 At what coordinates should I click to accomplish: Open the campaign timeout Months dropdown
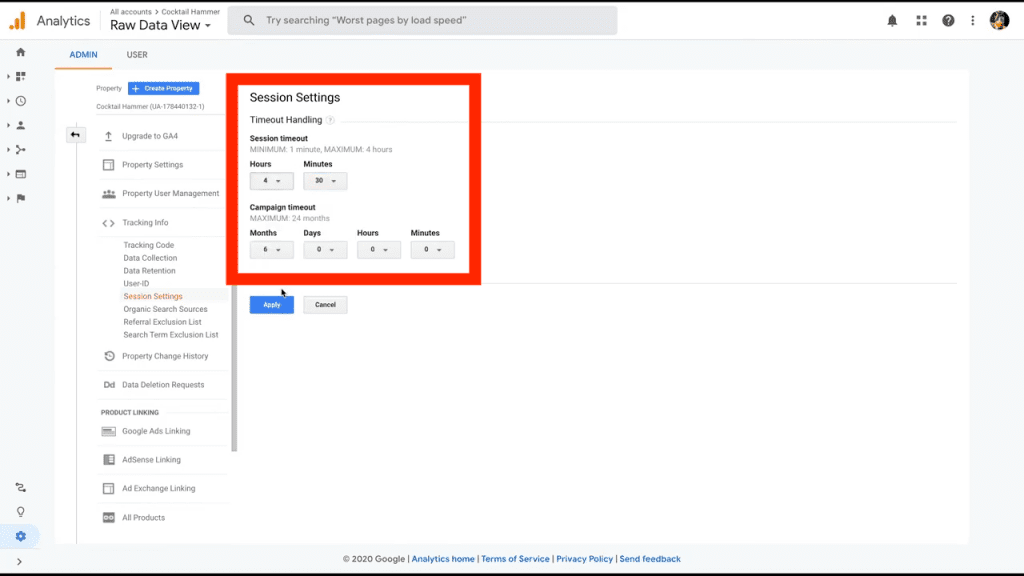[271, 249]
